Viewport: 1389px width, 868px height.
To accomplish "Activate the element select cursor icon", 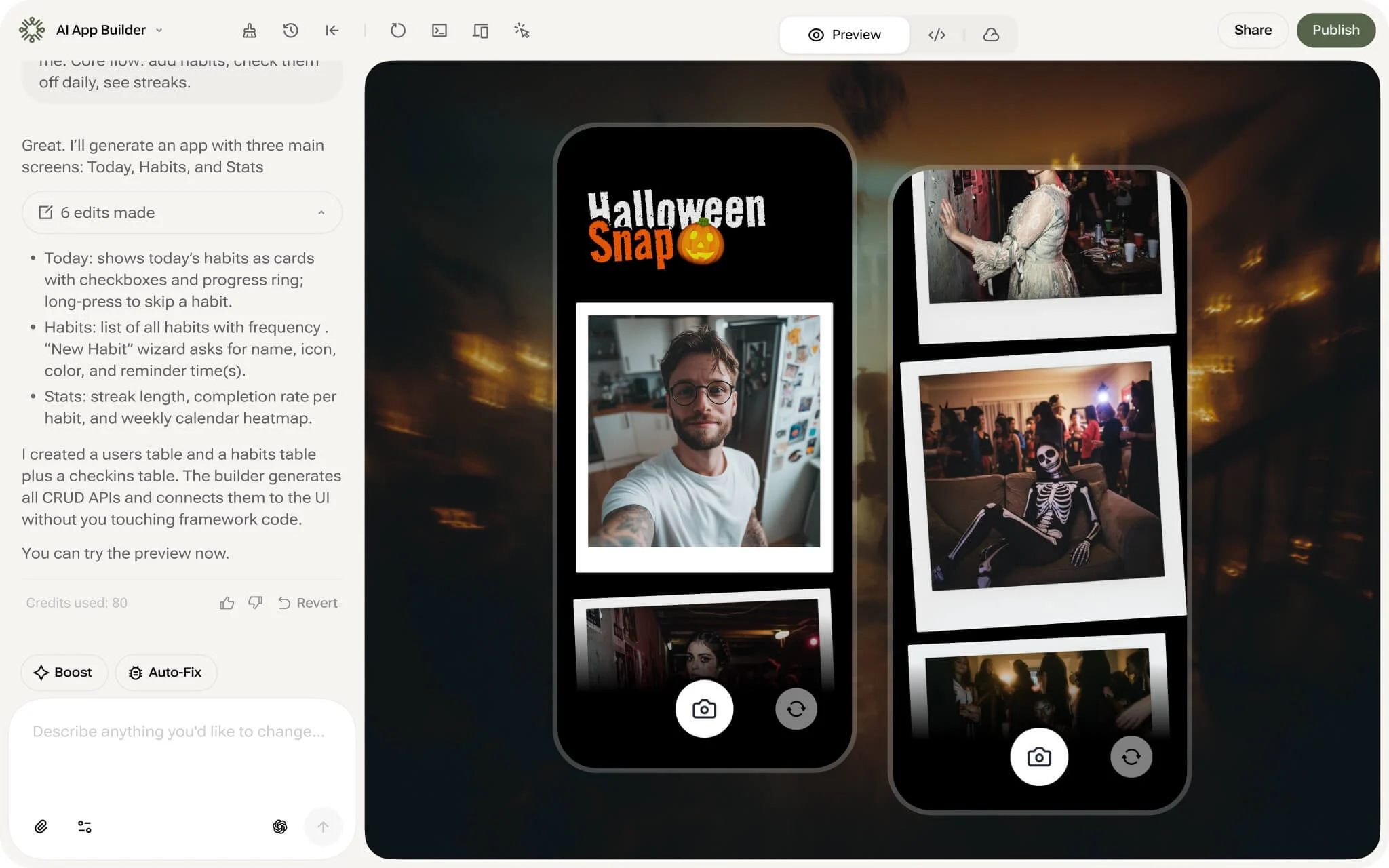I will click(x=522, y=31).
